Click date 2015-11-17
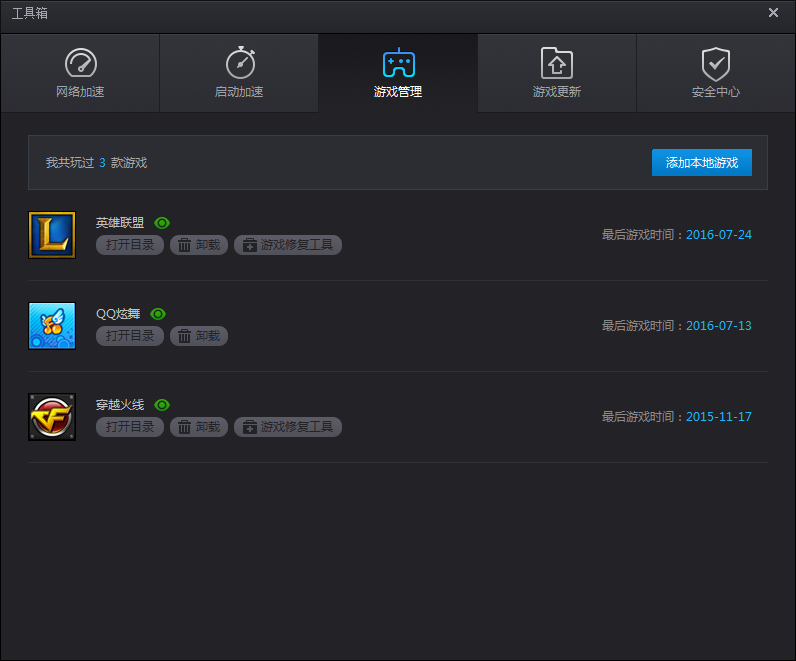 click(719, 416)
